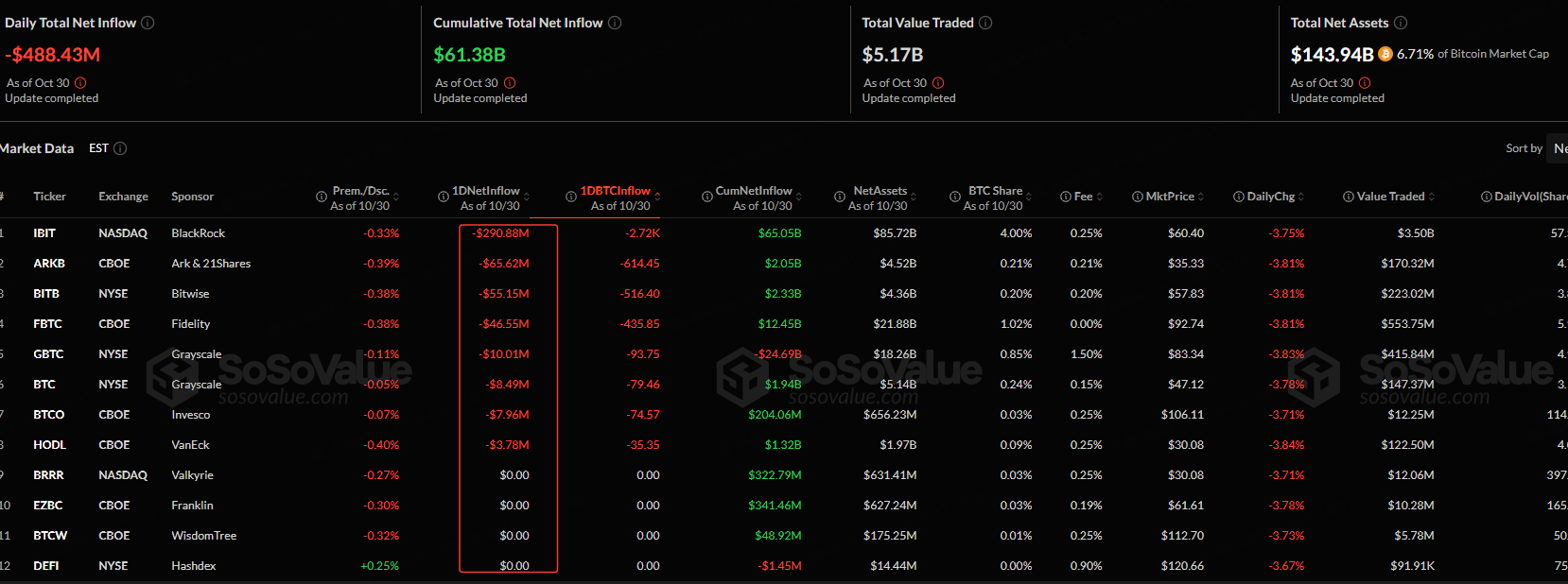Click info icon beside Daily Total Net Inflow

pos(148,23)
